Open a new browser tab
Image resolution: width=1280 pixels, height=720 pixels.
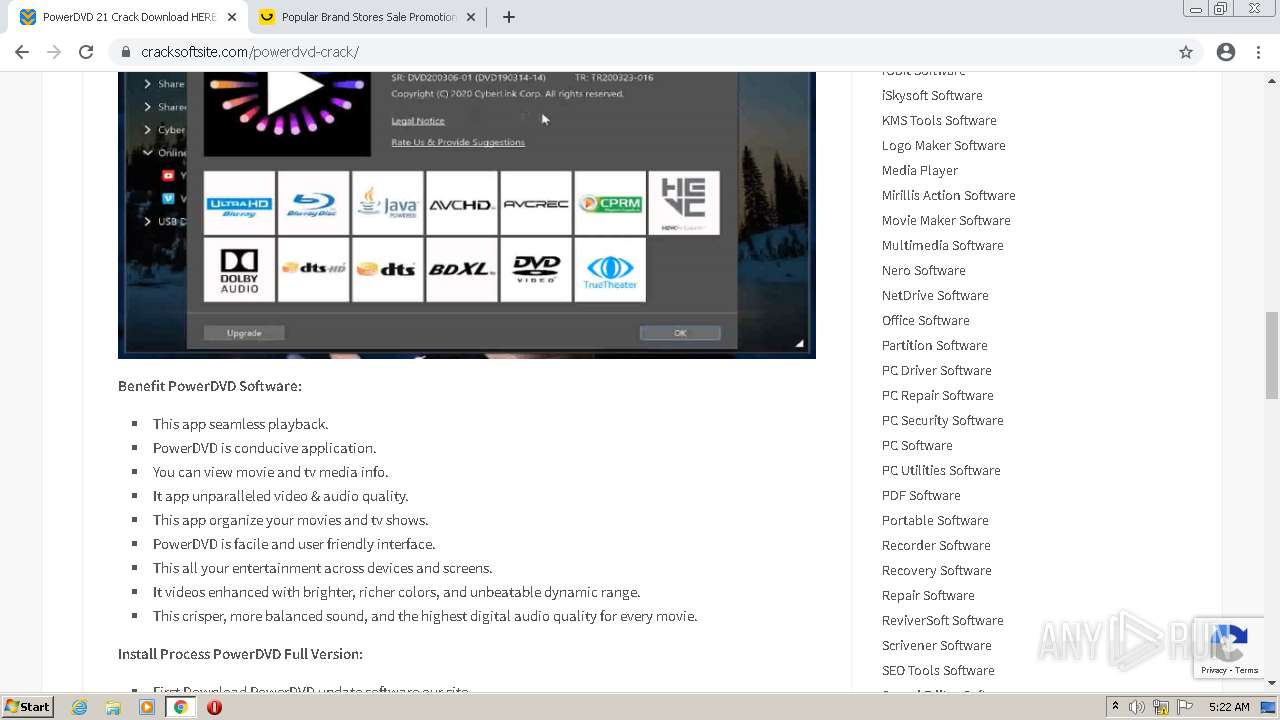pyautogui.click(x=509, y=17)
